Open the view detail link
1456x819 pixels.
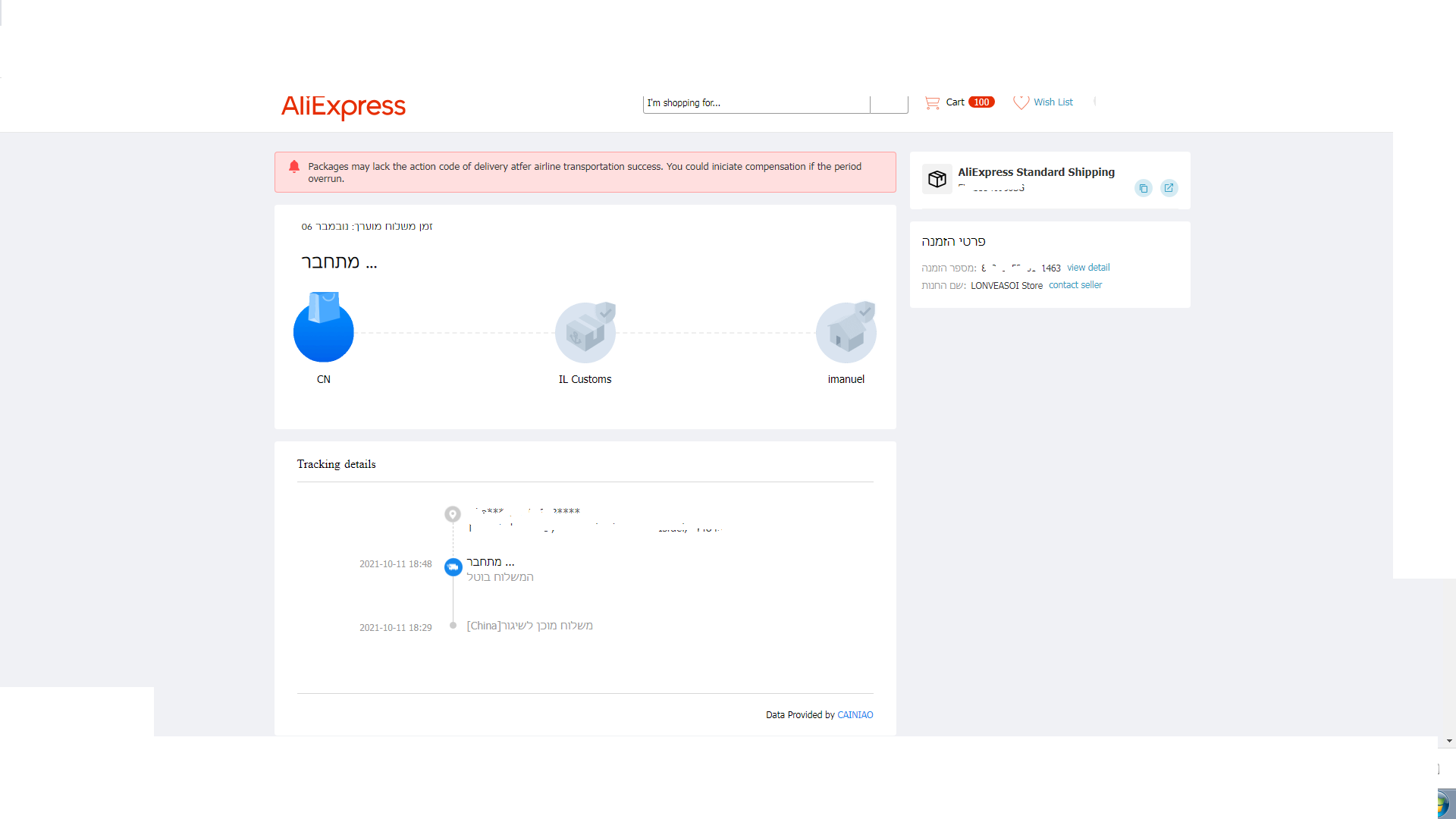click(1088, 268)
